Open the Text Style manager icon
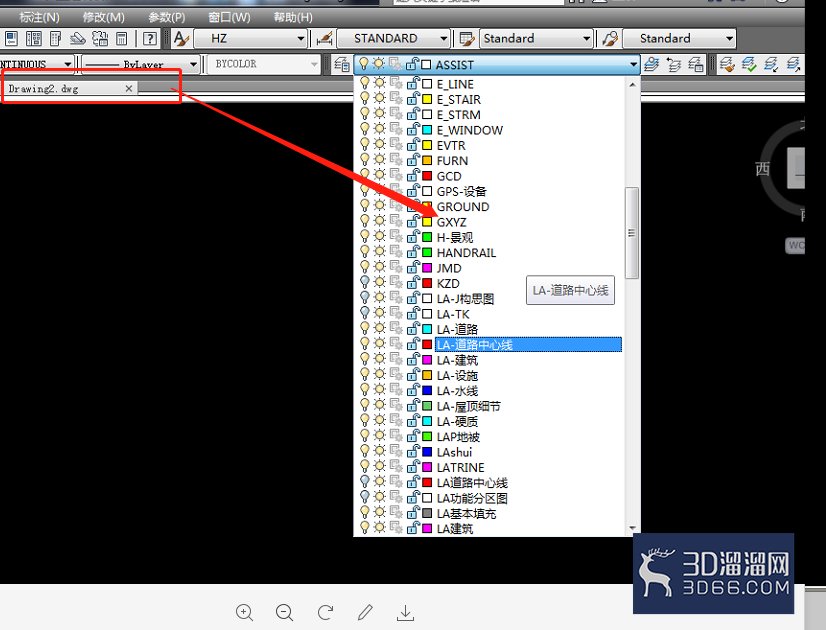The width and height of the screenshot is (826, 630). point(181,38)
